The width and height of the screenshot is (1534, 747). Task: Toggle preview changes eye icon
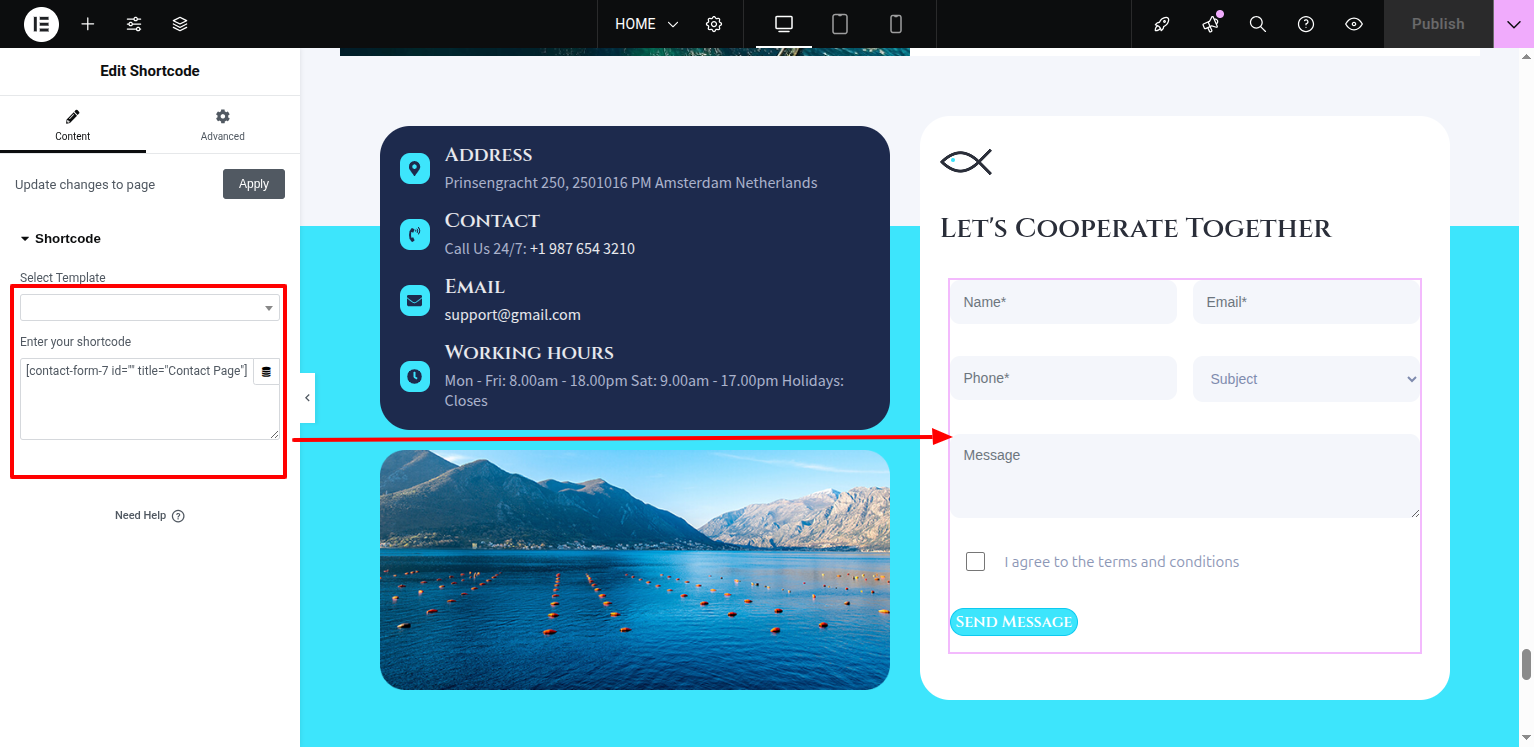pyautogui.click(x=1354, y=24)
